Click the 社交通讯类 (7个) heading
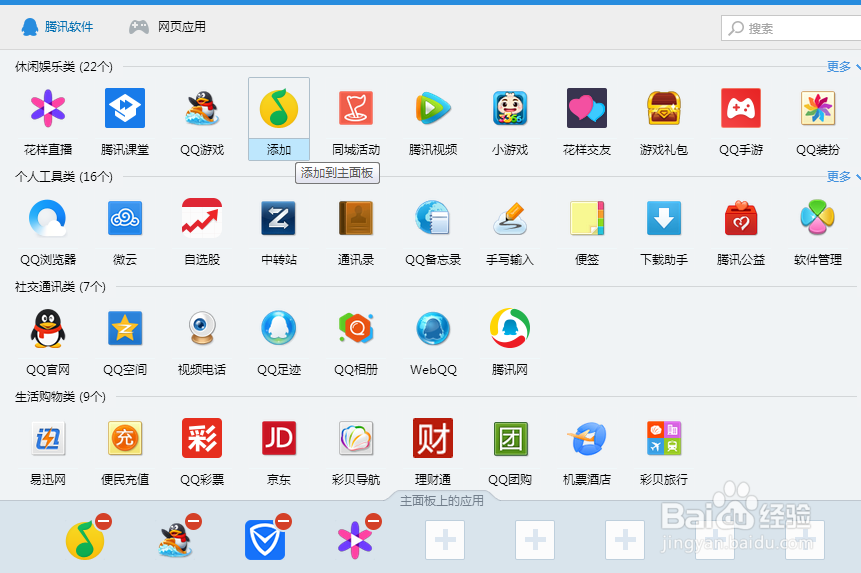 60,286
